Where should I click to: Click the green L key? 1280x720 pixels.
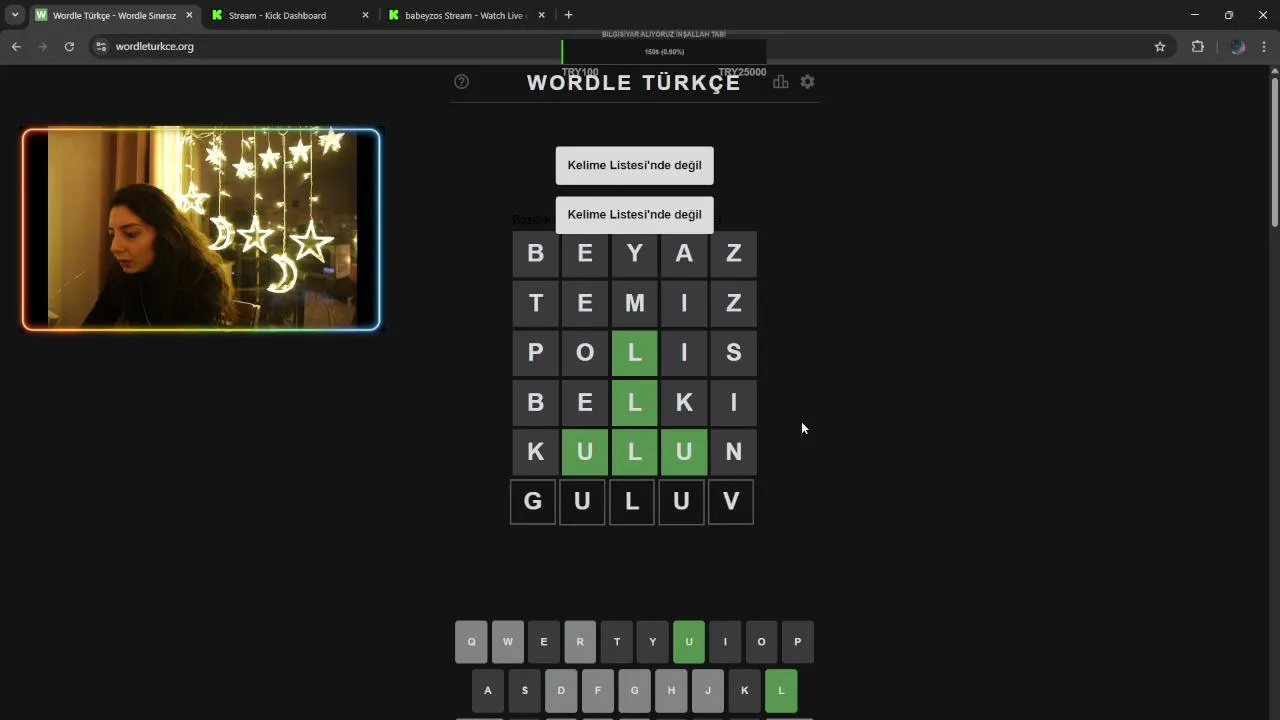pos(781,691)
